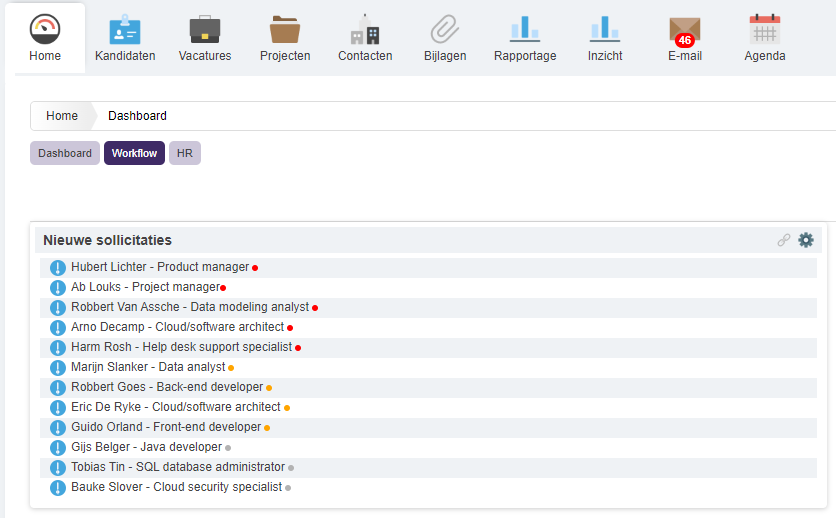Viewport: 836px width, 518px height.
Task: Click alert icon beside Gijs Belger
Action: pyautogui.click(x=58, y=448)
